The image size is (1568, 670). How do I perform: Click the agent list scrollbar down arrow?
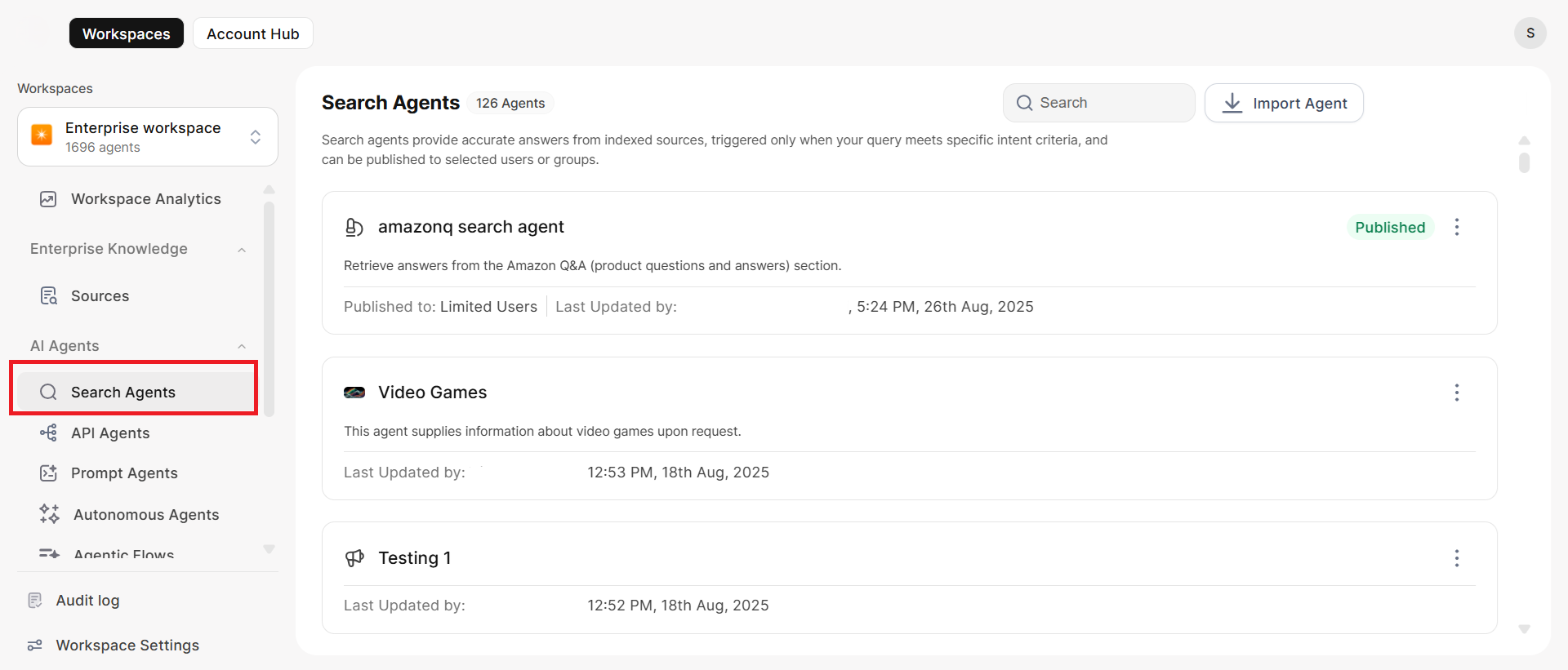pos(1524,629)
